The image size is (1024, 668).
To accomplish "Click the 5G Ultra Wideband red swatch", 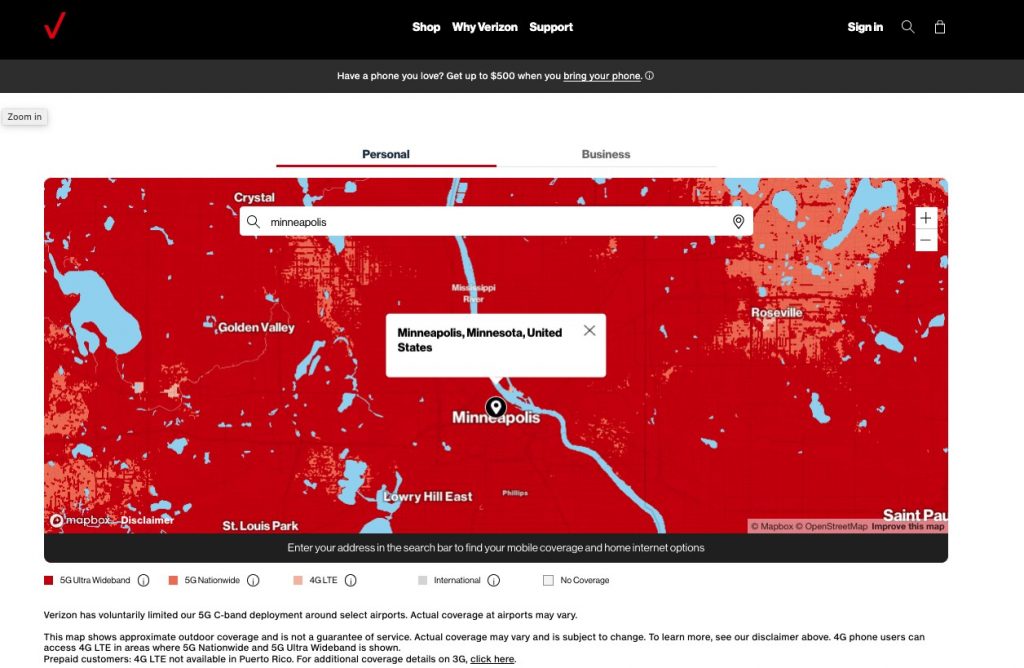I will [48, 580].
